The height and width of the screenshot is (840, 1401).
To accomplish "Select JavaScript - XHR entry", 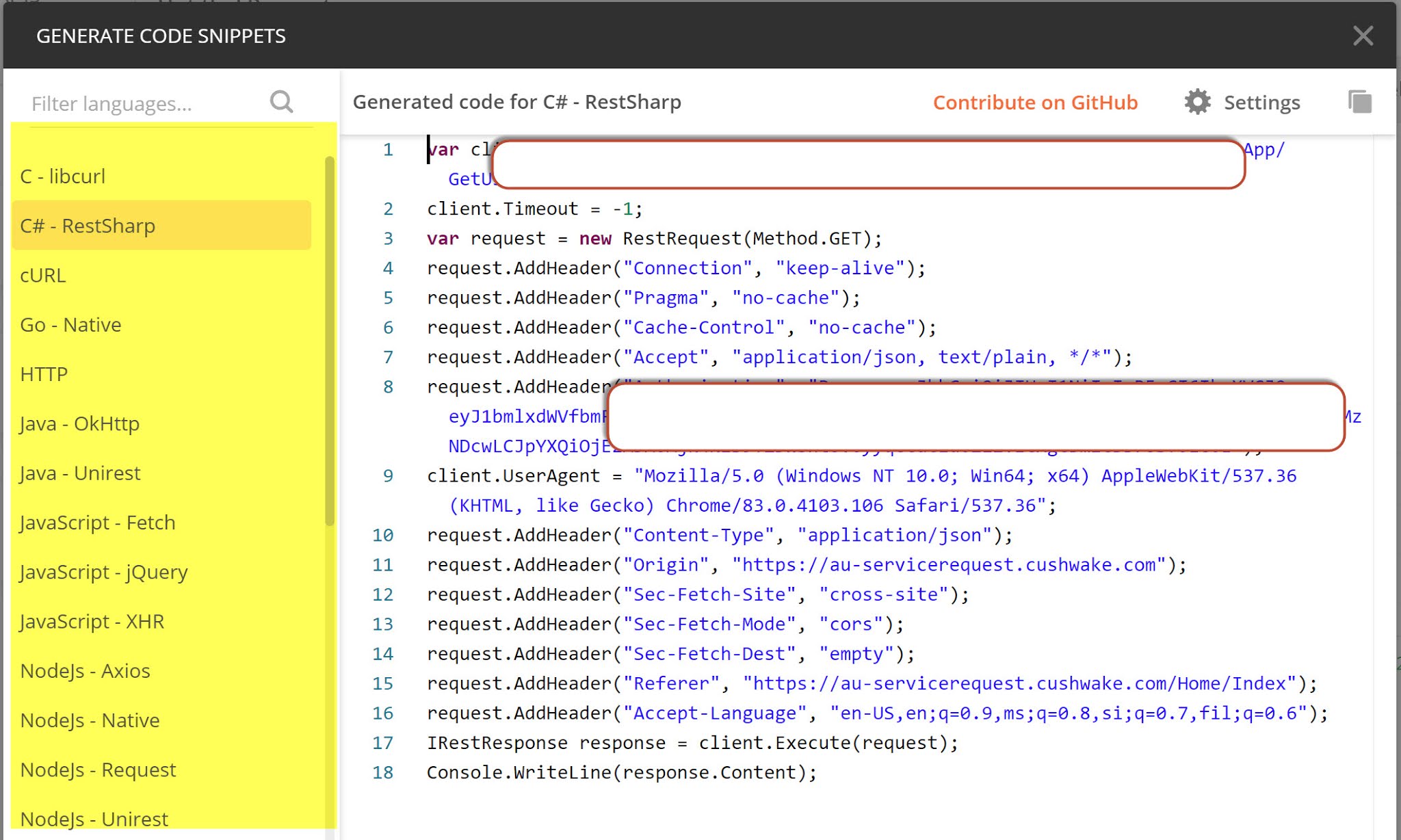I will (92, 621).
